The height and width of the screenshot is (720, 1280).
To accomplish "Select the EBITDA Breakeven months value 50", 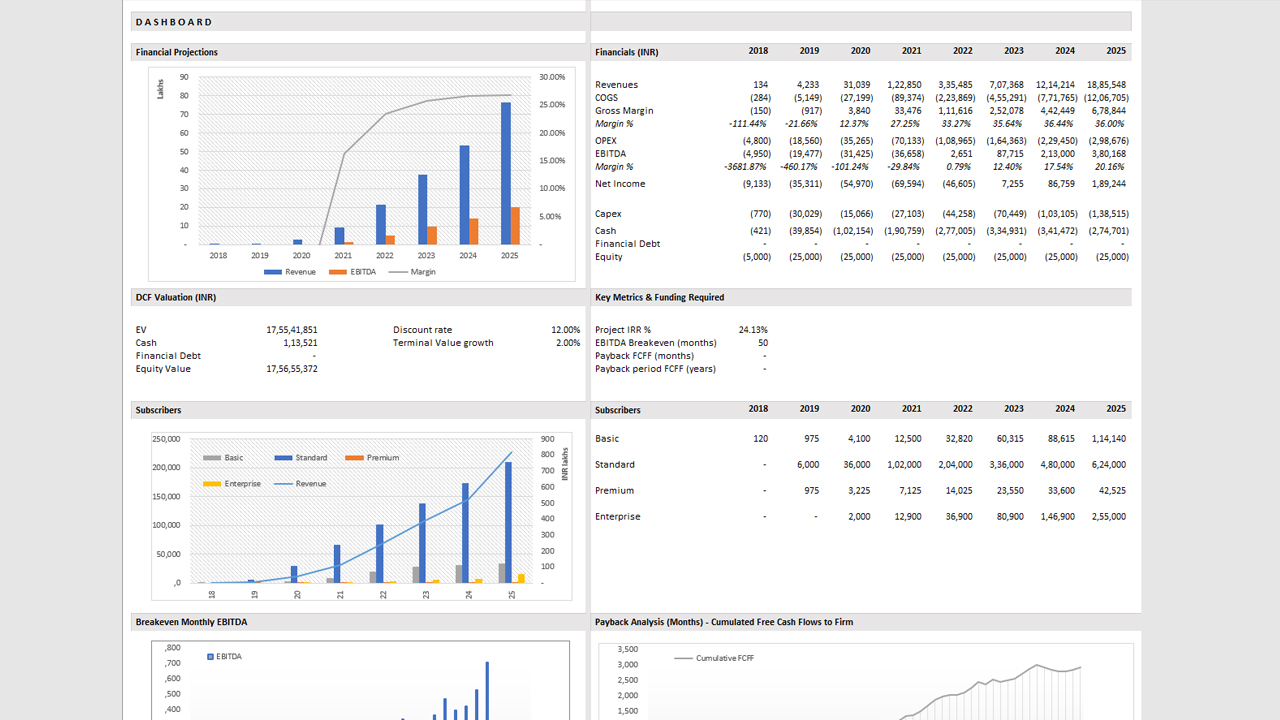I will [762, 343].
